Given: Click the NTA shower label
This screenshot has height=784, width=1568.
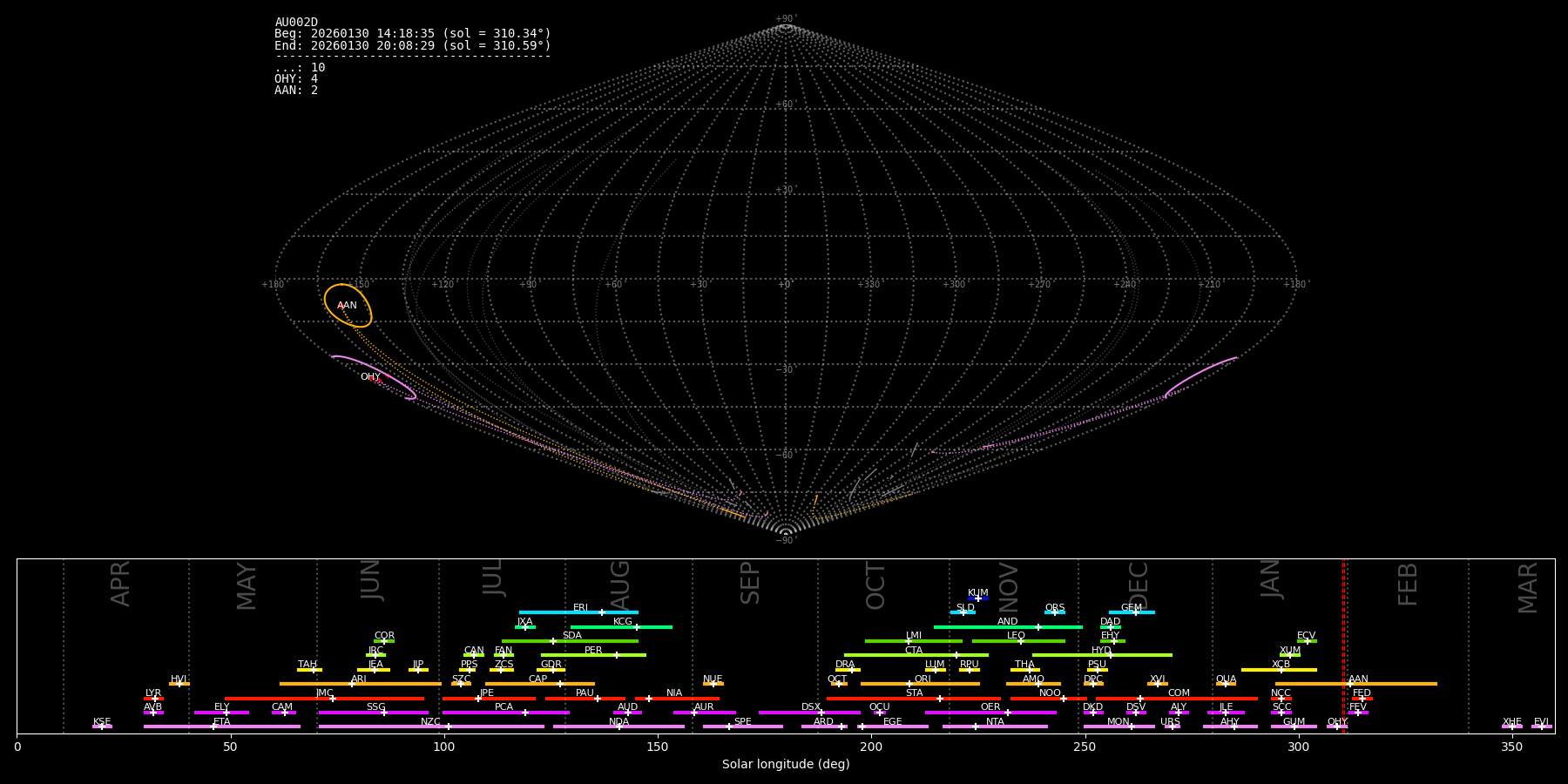Looking at the screenshot, I should click(x=995, y=722).
